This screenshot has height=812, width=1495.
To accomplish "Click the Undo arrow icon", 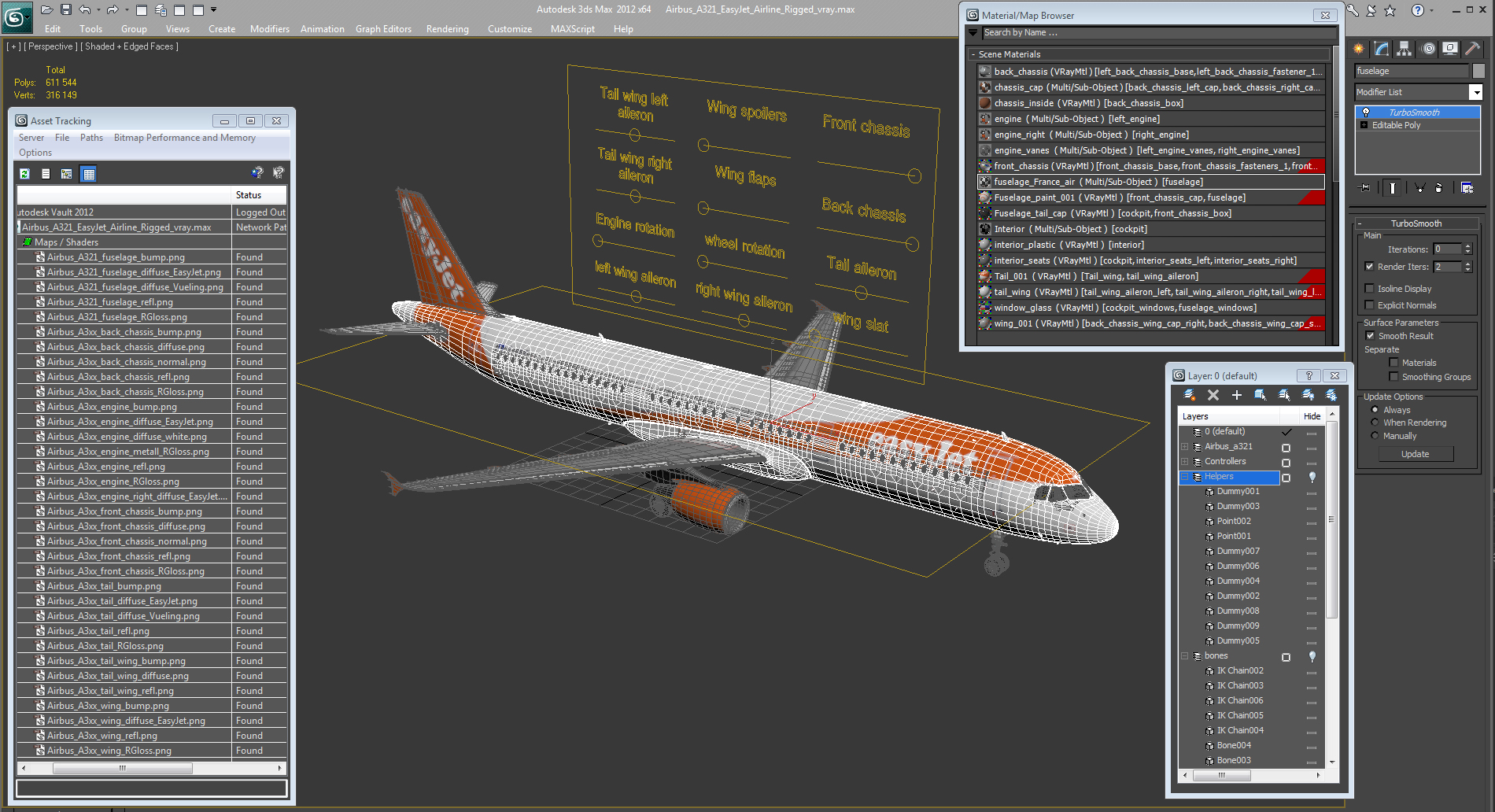I will (x=84, y=9).
